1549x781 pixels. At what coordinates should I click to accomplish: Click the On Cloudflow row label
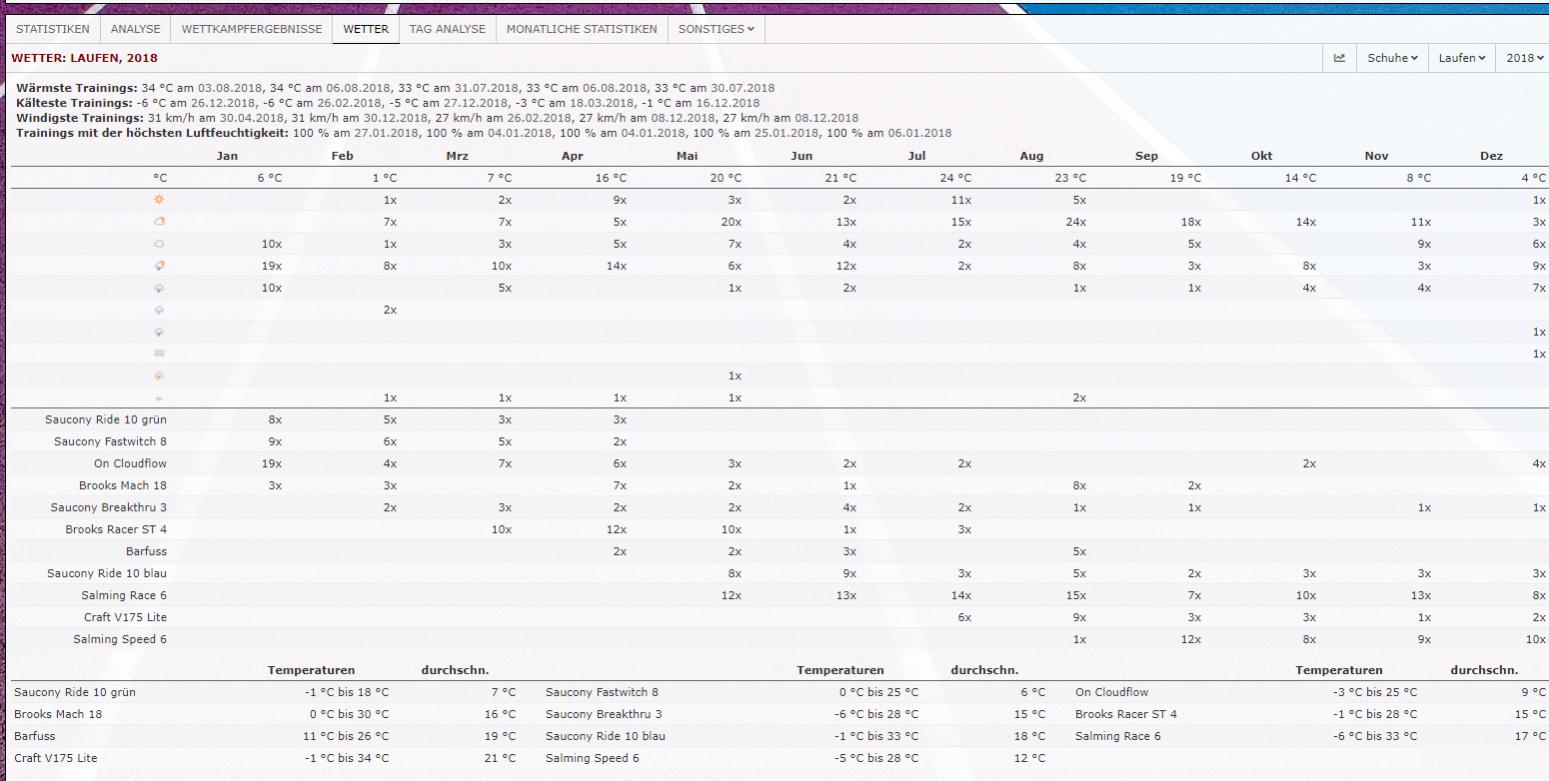129,463
